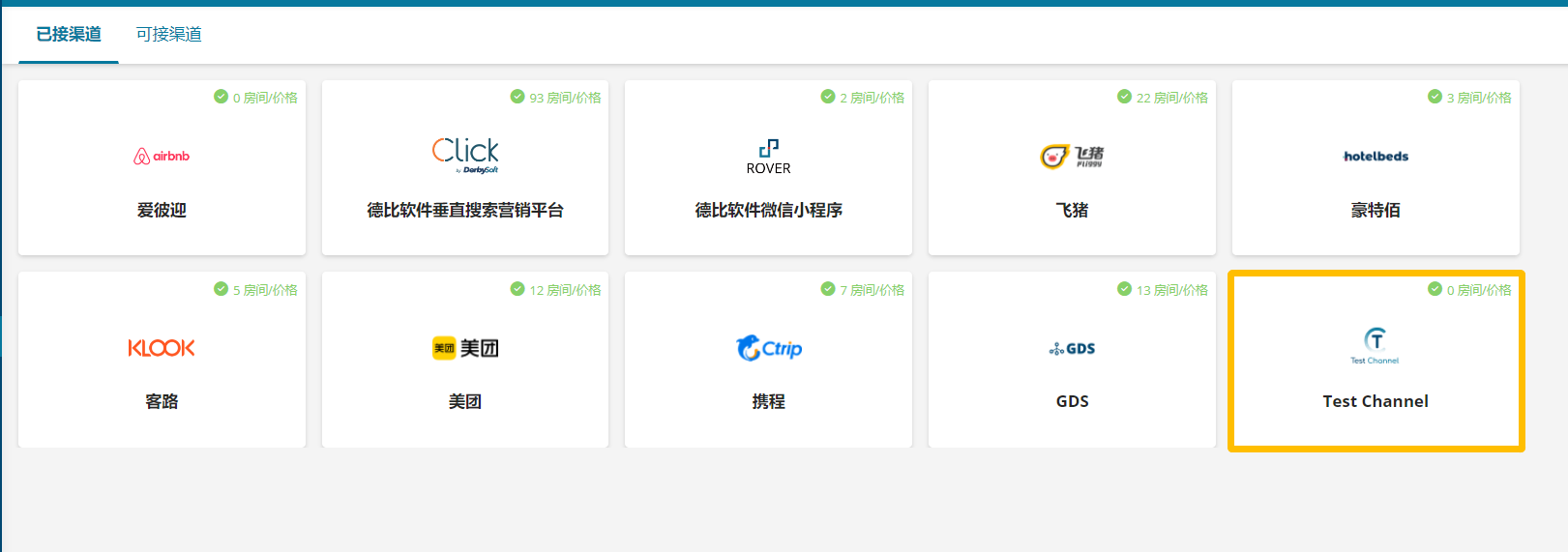This screenshot has height=552, width=1568.
Task: Open the 爱彼迎 channel name
Action: (162, 210)
